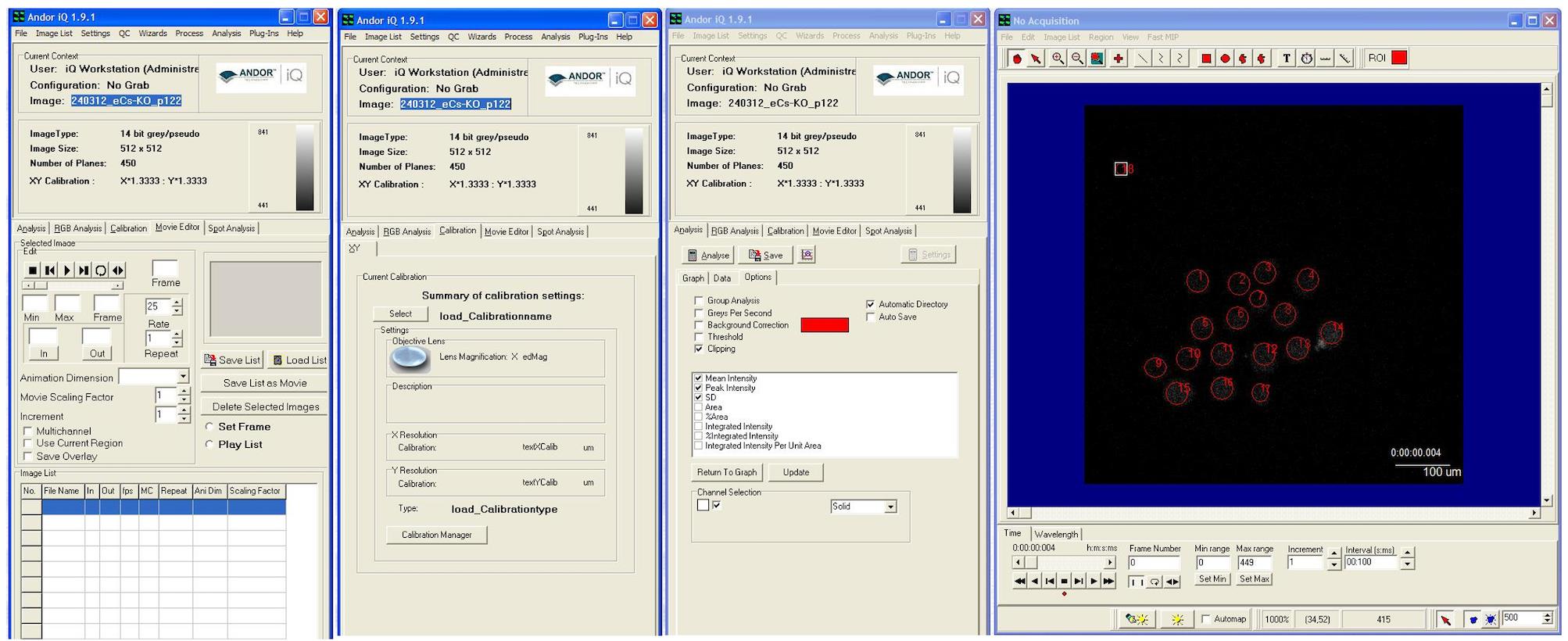Screen dimensions: 1568x641
Task: Click the red ROI color swatch
Action: click(x=1398, y=58)
